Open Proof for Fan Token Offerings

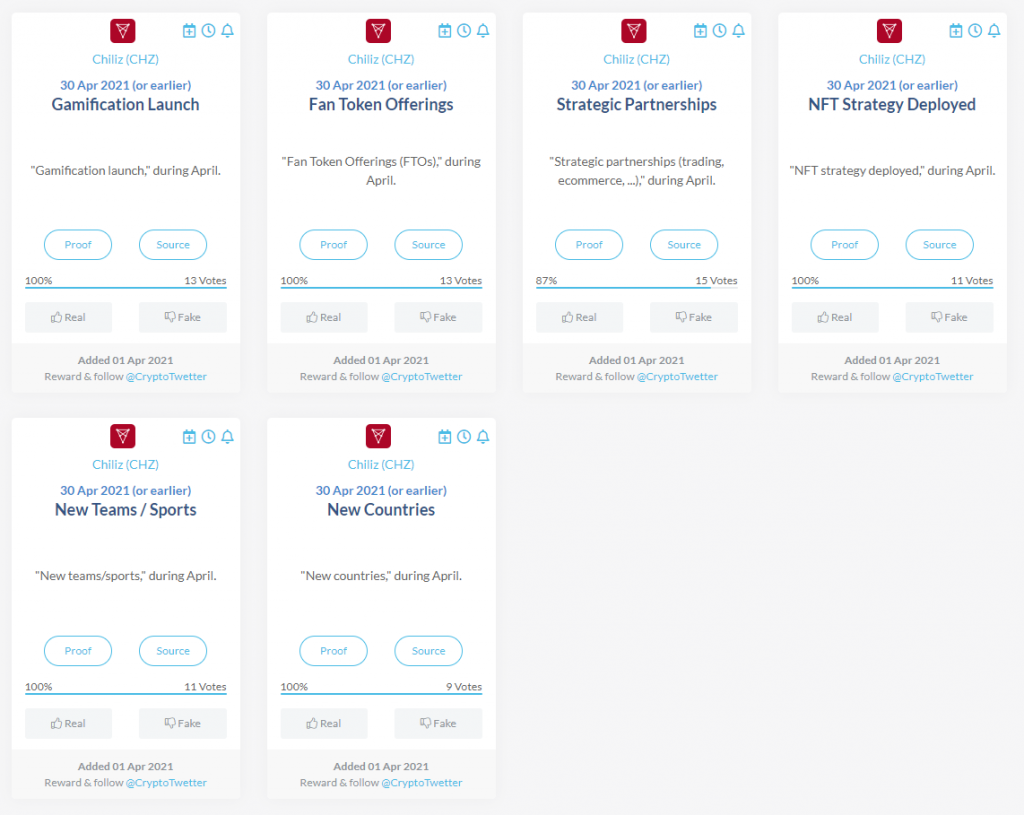333,245
